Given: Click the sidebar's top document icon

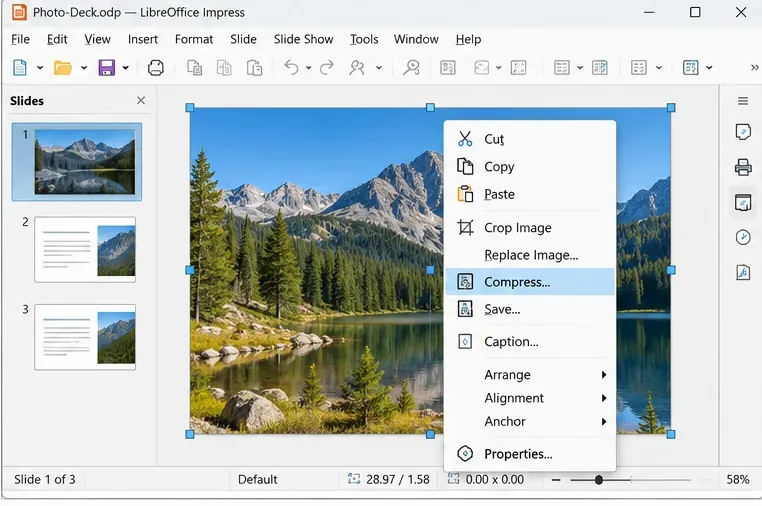Looking at the screenshot, I should click(x=743, y=131).
